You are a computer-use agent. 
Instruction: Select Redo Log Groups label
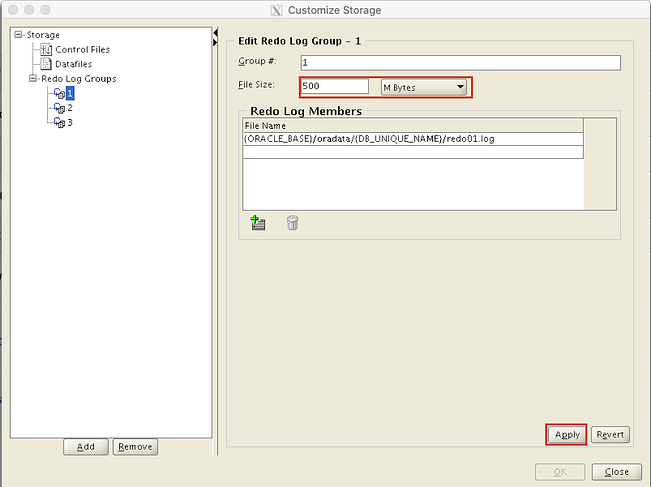pyautogui.click(x=78, y=78)
